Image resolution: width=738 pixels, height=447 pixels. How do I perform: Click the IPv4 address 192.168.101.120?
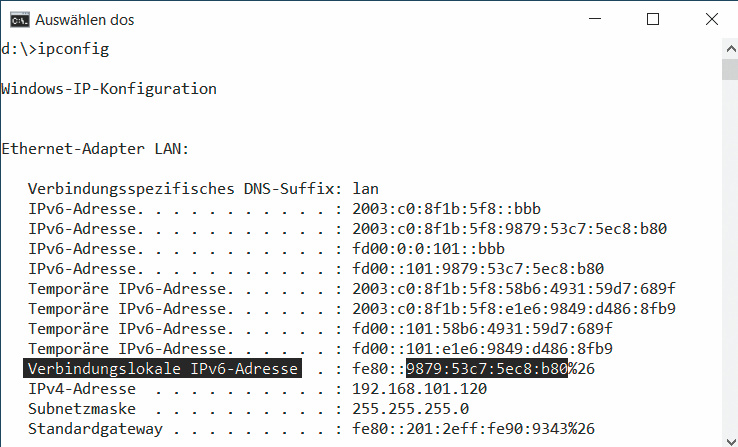pyautogui.click(x=420, y=389)
